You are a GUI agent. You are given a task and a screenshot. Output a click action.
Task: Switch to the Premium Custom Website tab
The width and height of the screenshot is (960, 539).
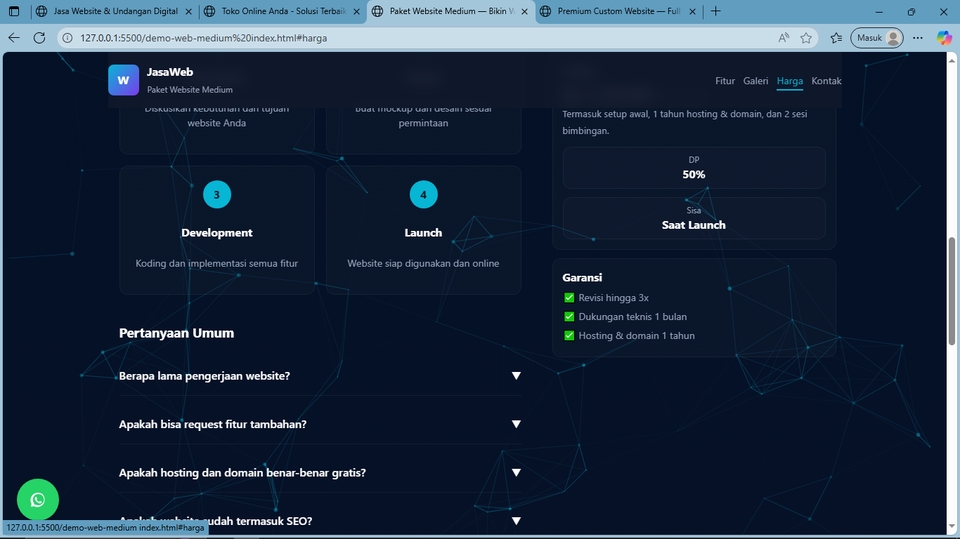tap(618, 11)
